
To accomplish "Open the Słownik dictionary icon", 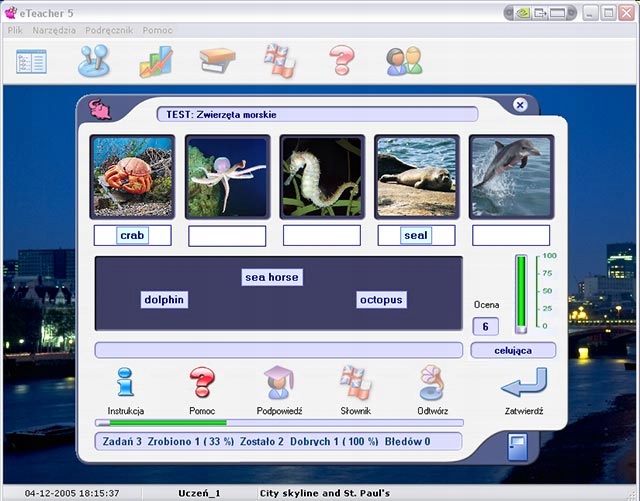I will [x=355, y=382].
